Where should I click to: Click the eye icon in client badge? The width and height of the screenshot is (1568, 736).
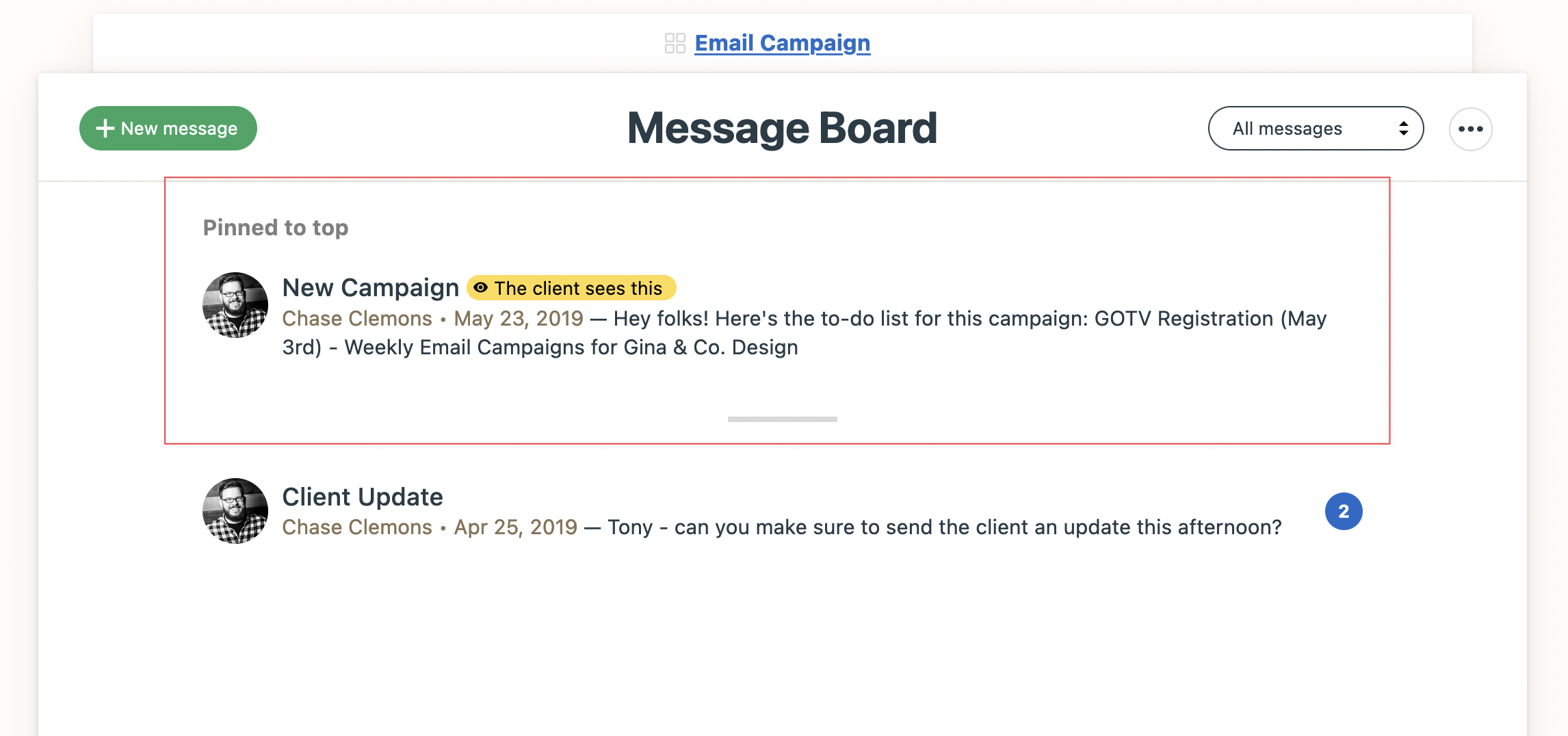coord(481,288)
